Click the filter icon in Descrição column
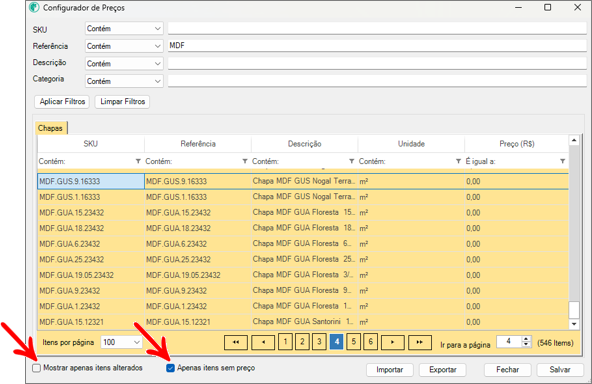The width and height of the screenshot is (592, 384). point(352,161)
